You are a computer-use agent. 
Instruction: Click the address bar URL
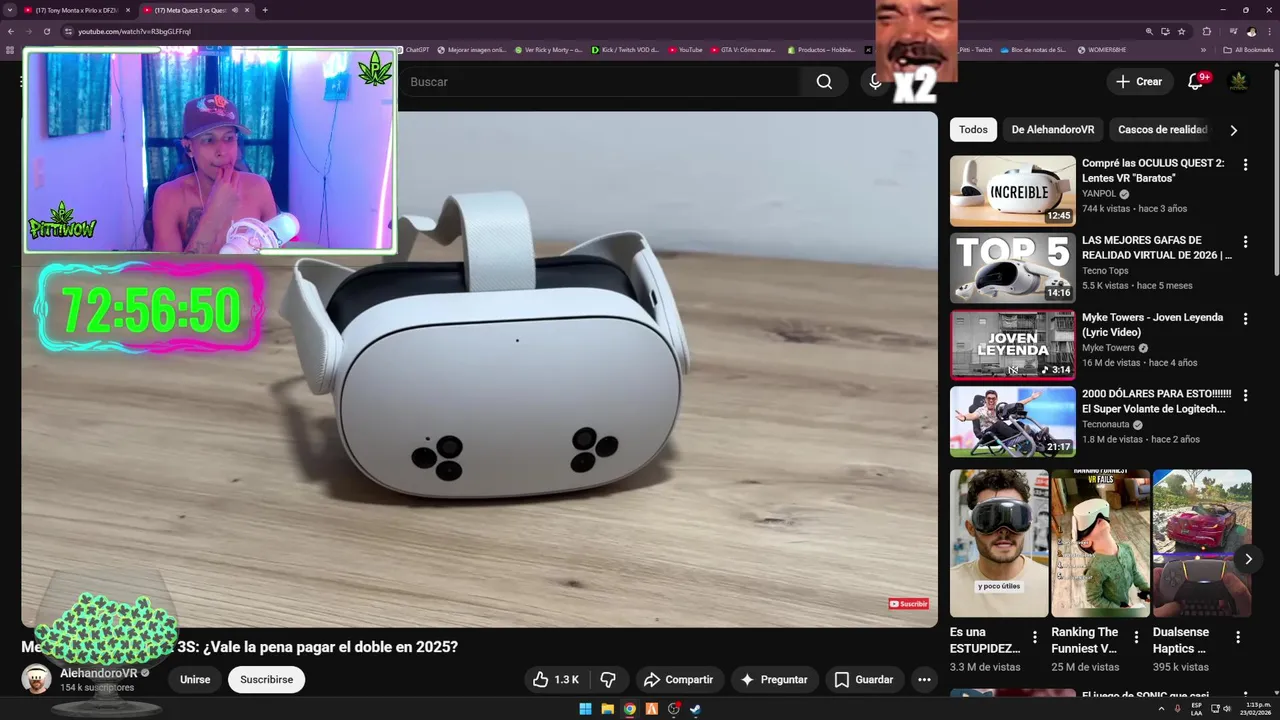click(x=134, y=32)
